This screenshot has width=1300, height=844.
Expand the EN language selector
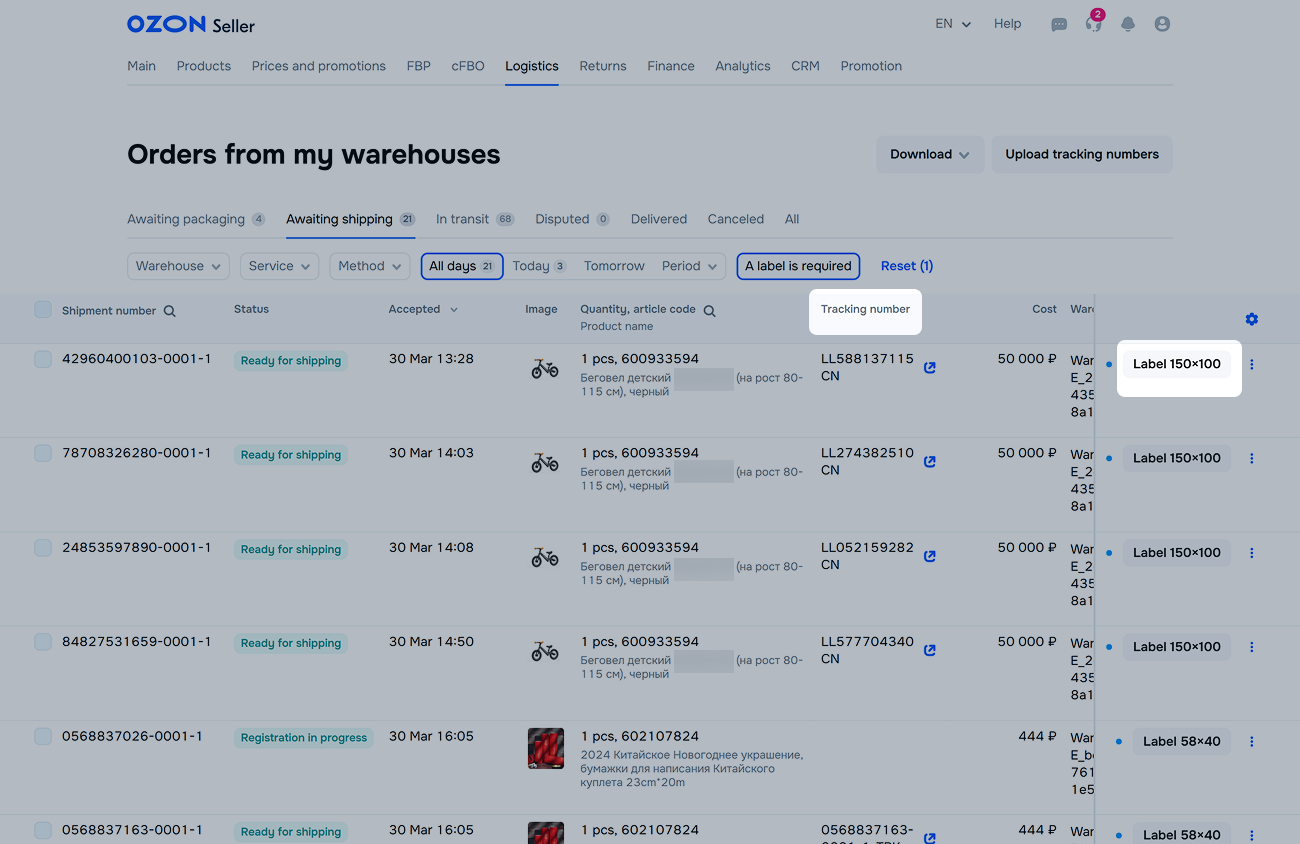tap(952, 24)
